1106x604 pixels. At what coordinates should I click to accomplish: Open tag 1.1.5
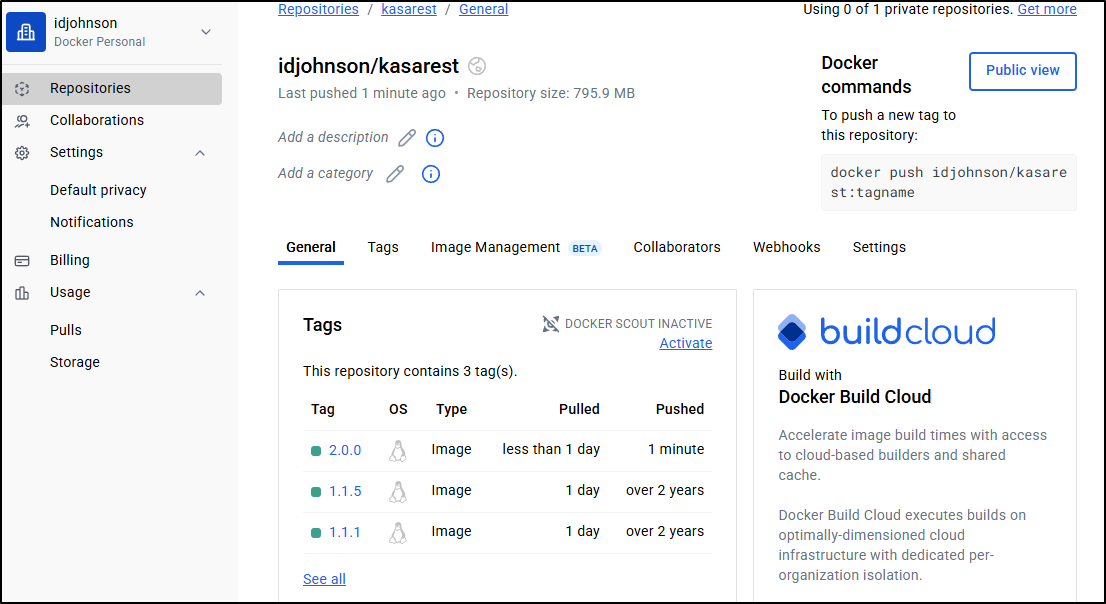click(345, 491)
